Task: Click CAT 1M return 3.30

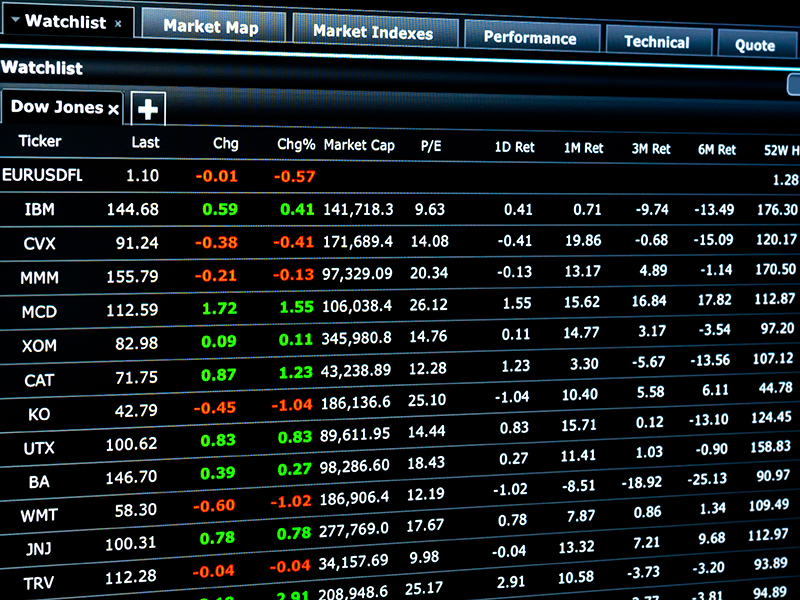Action: [x=584, y=364]
